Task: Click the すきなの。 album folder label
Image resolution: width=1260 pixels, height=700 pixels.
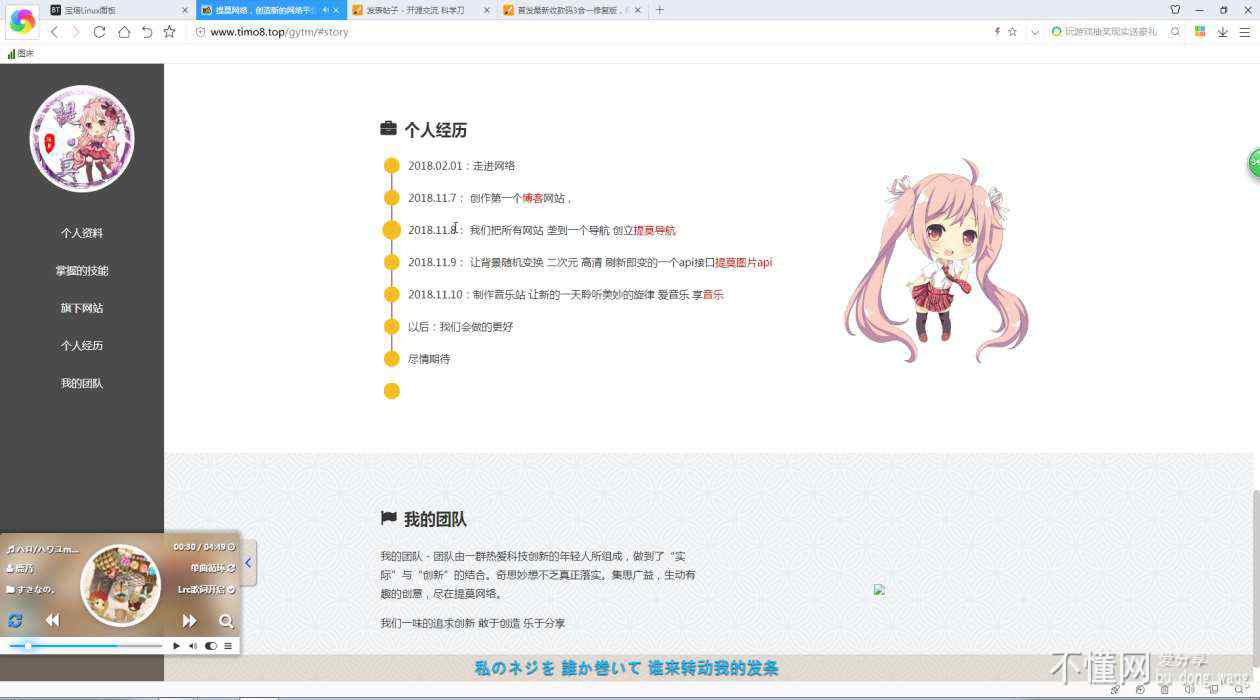Action: 30,589
